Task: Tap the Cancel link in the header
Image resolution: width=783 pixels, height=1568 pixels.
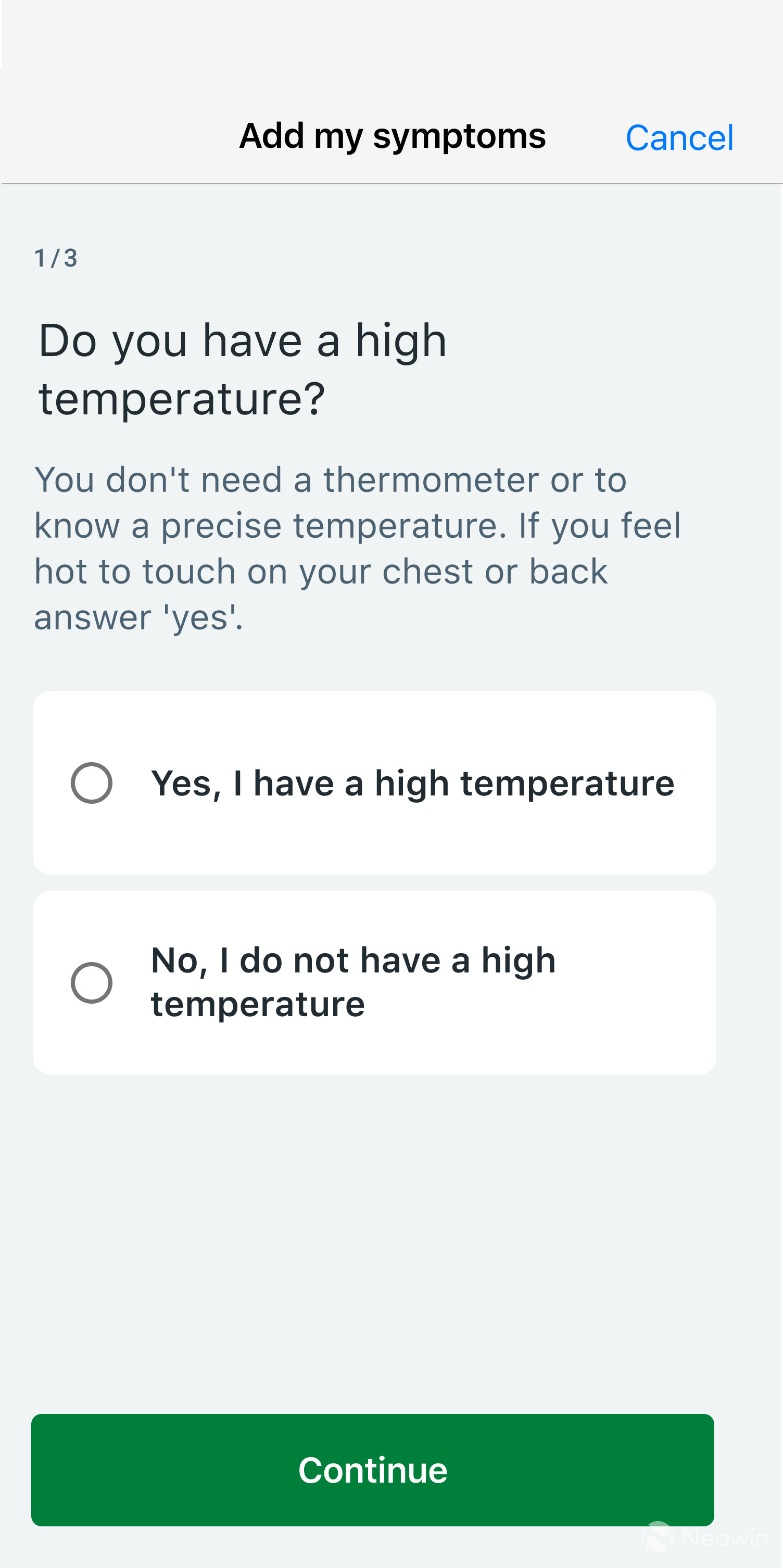Action: click(x=679, y=137)
